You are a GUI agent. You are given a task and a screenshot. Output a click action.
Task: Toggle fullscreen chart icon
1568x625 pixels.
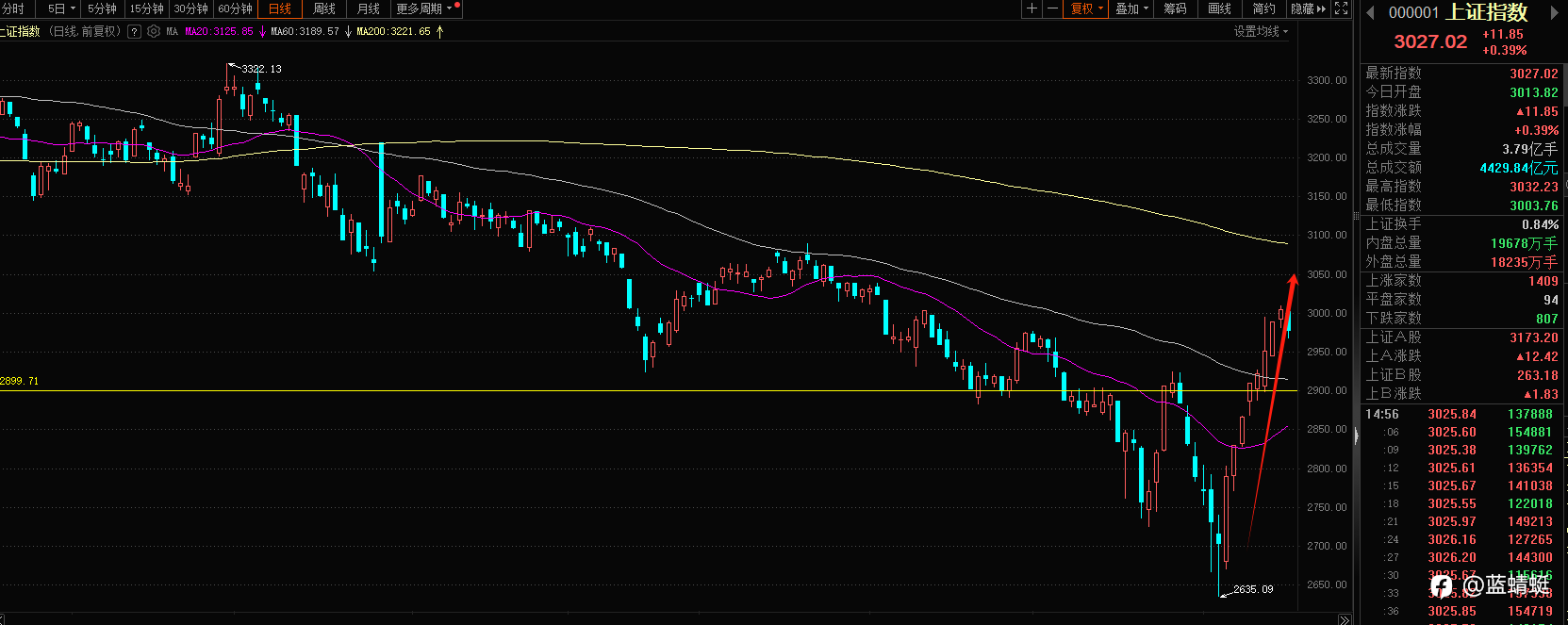[x=1342, y=8]
